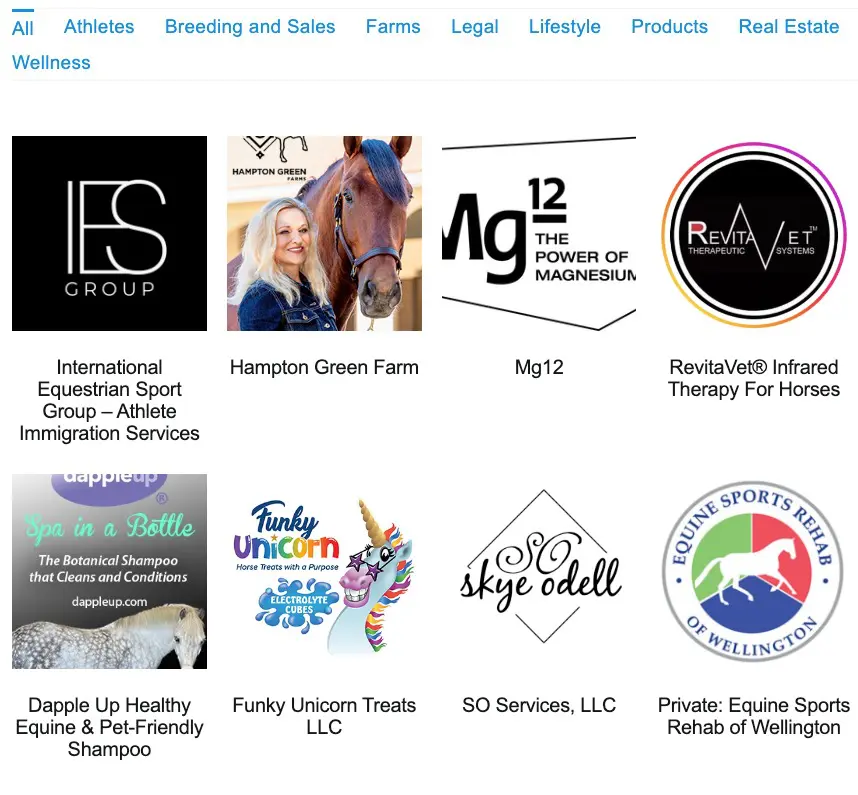The width and height of the screenshot is (858, 795).
Task: Open the Equine Sports Rehab of Wellington emblem
Action: click(x=753, y=571)
